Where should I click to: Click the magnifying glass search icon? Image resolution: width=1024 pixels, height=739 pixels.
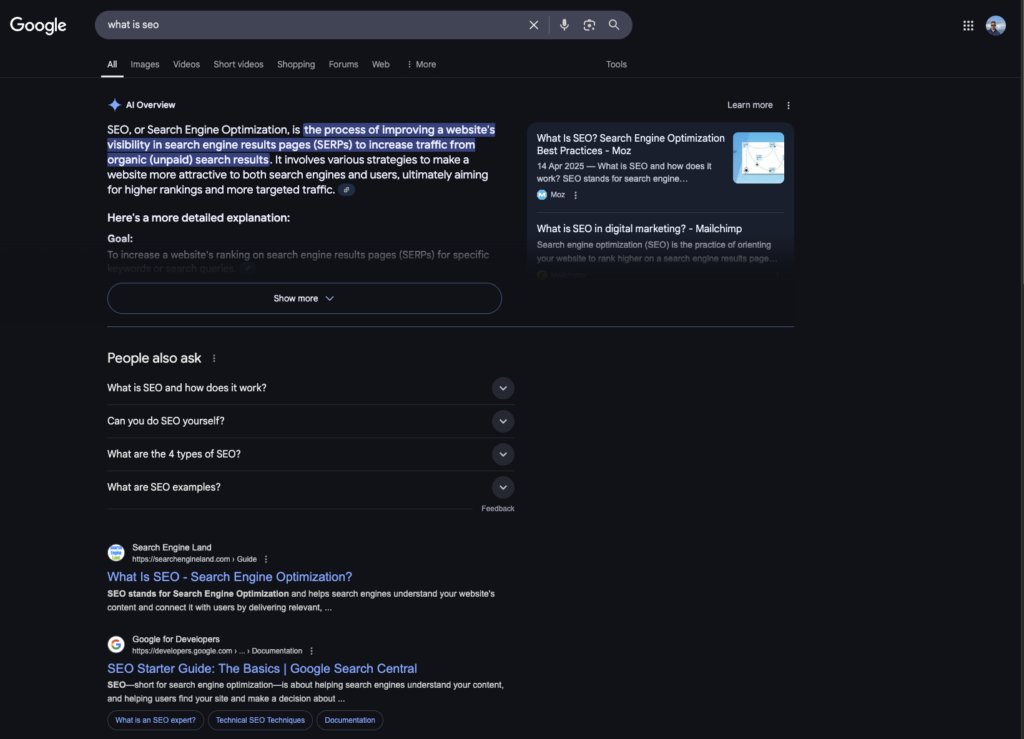tap(614, 25)
